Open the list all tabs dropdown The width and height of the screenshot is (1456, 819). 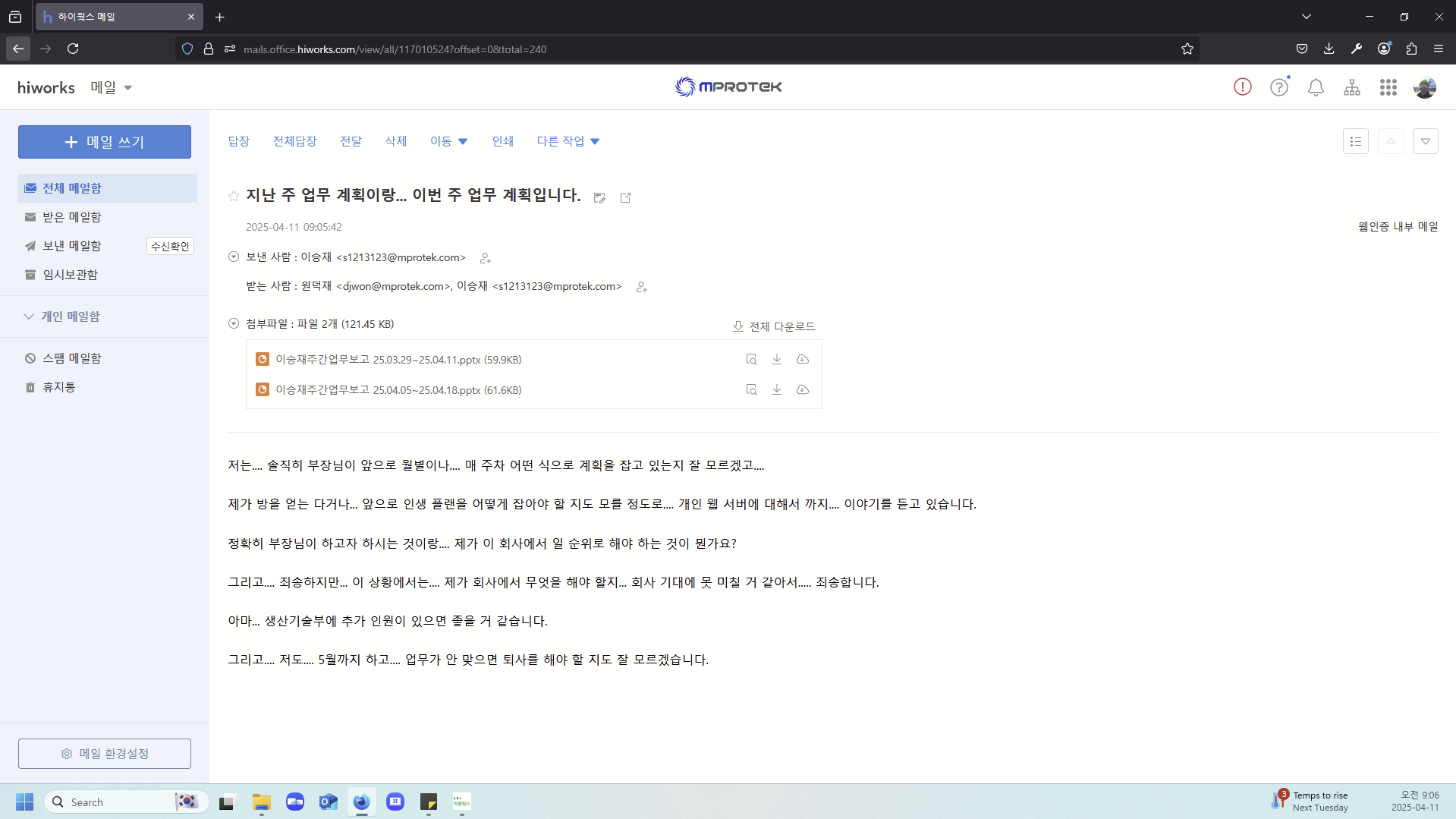coord(1307,17)
